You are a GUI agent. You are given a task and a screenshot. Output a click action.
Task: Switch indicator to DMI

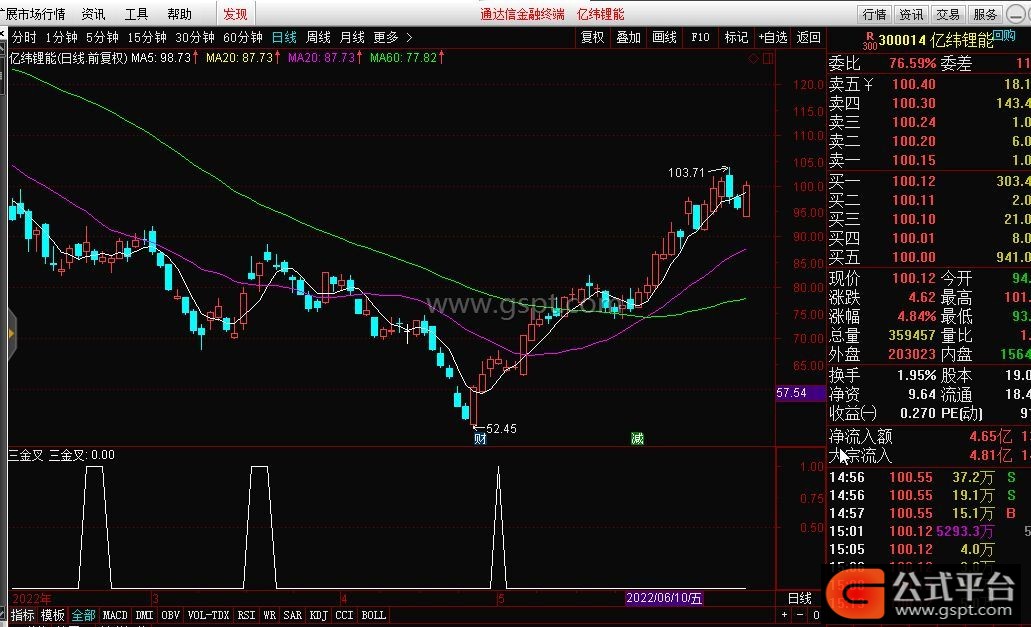click(x=144, y=615)
